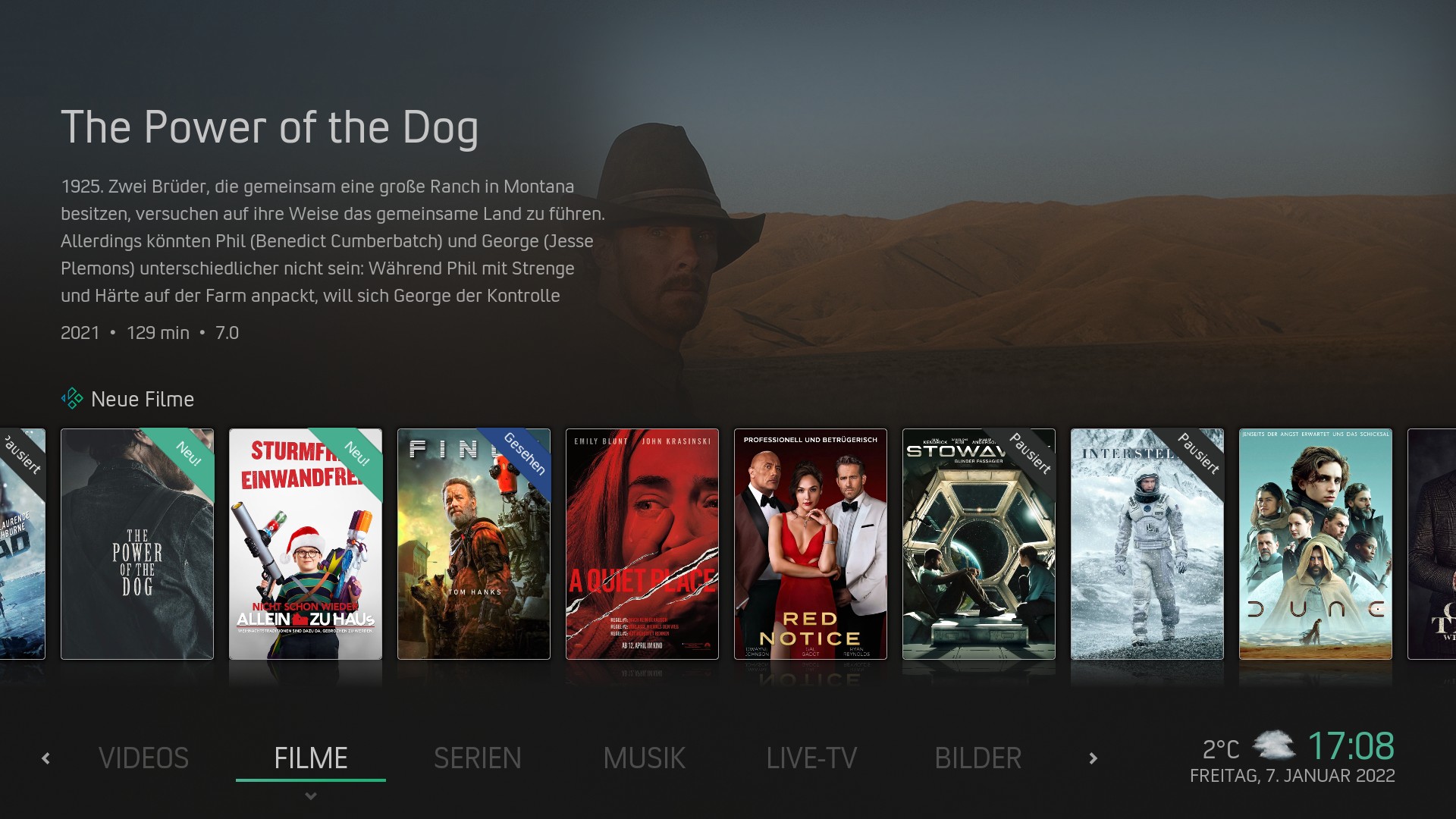
Task: Open the Allein zu Haus poster
Action: 306,544
